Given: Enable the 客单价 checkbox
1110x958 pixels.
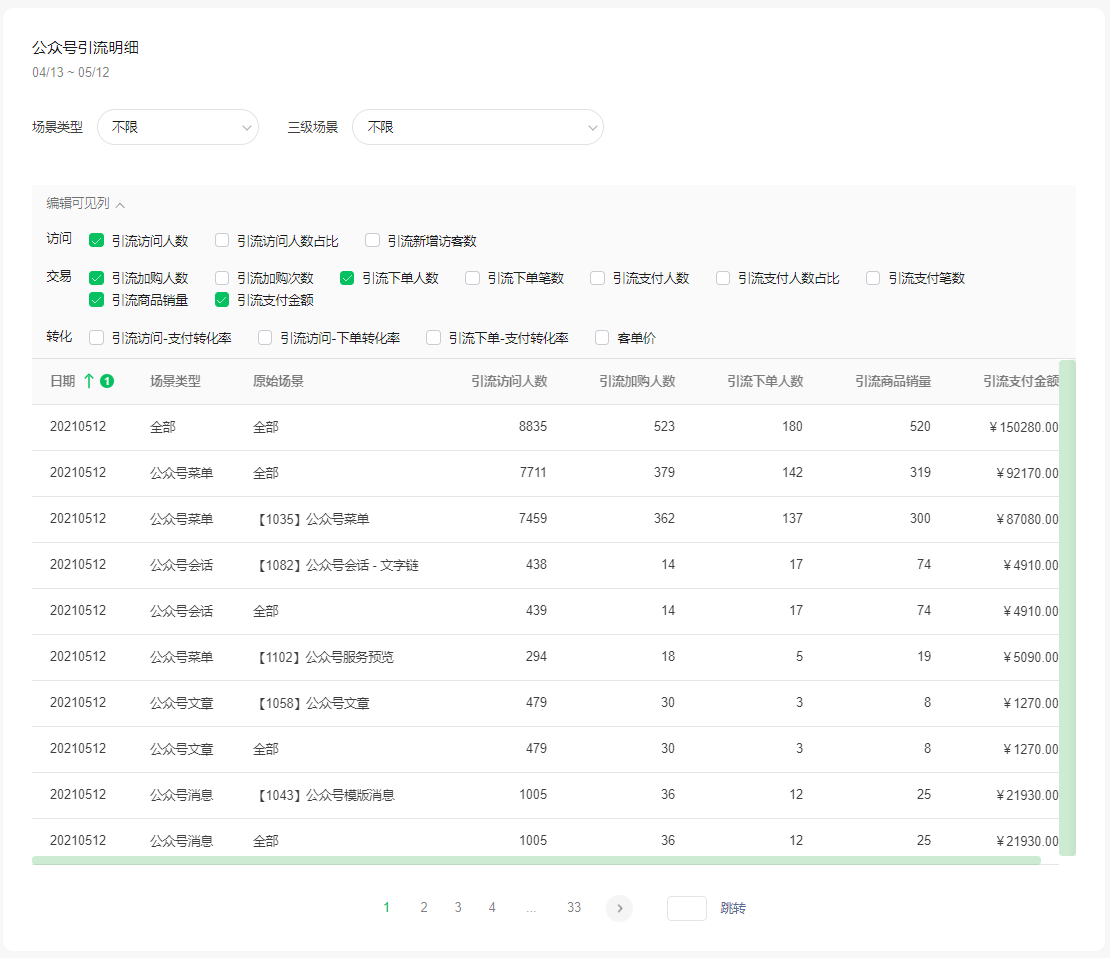Looking at the screenshot, I should (x=602, y=338).
